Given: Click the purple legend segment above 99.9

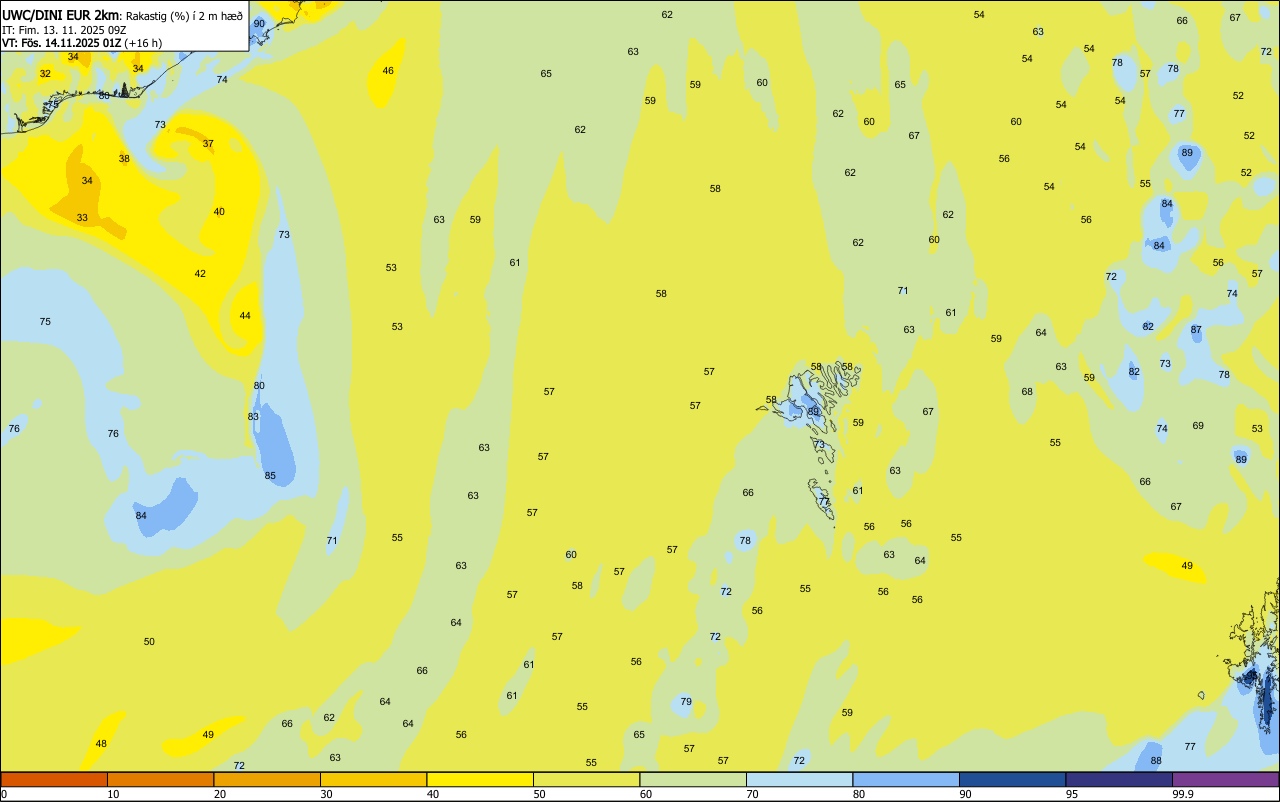Looking at the screenshot, I should pyautogui.click(x=1225, y=779).
